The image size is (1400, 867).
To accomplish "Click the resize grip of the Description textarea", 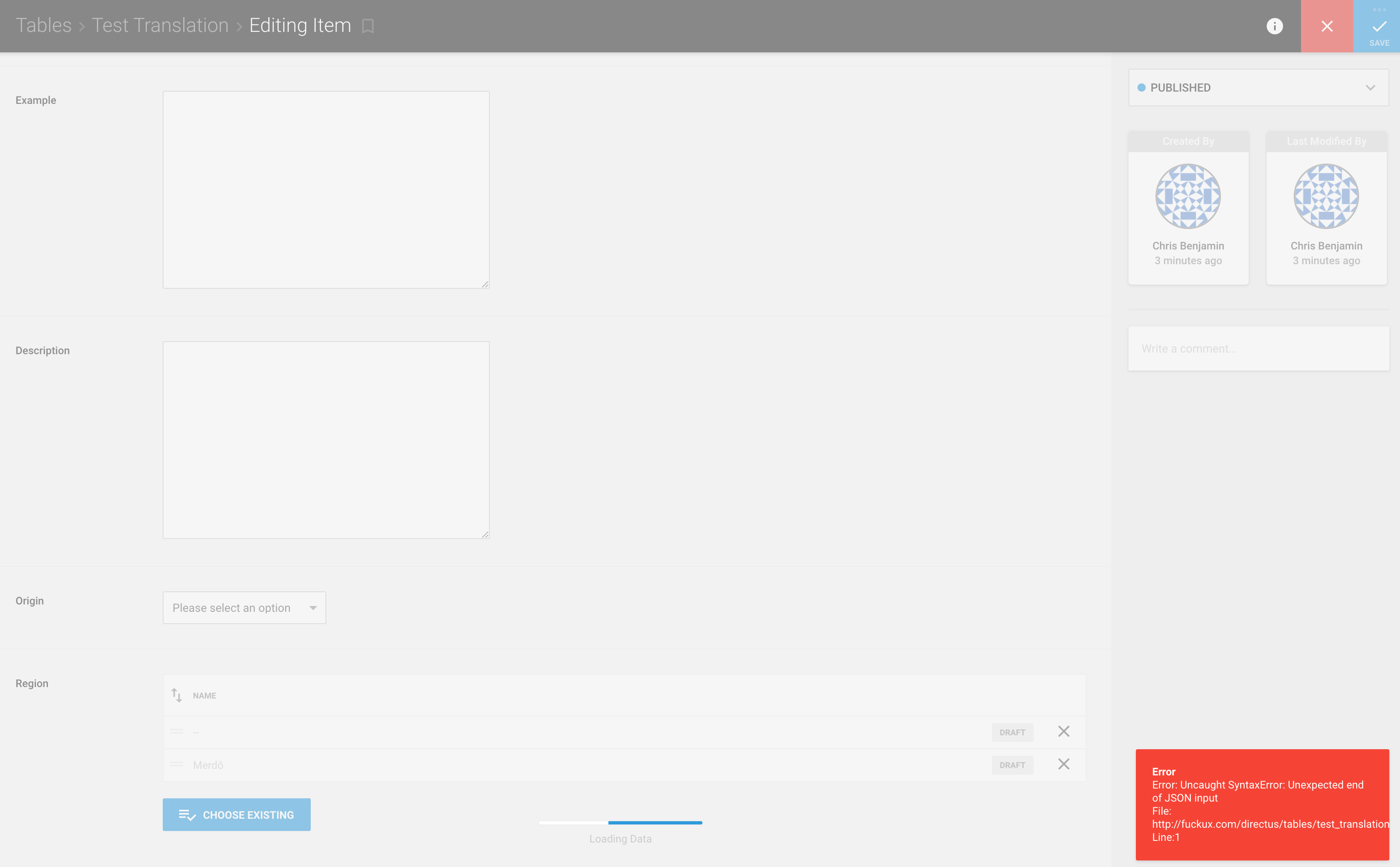I will pos(485,535).
